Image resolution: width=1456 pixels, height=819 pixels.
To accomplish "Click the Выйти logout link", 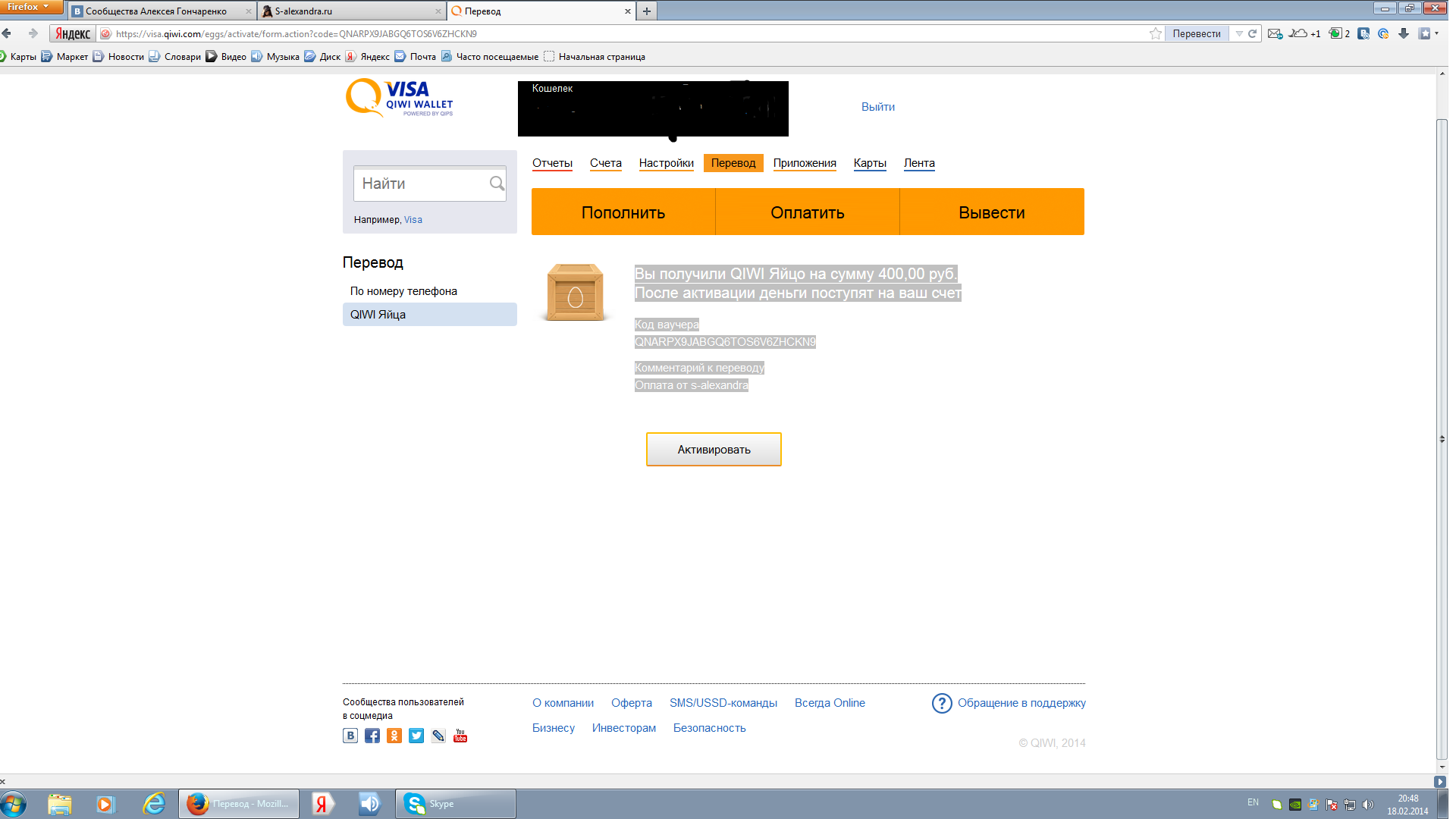I will click(877, 107).
